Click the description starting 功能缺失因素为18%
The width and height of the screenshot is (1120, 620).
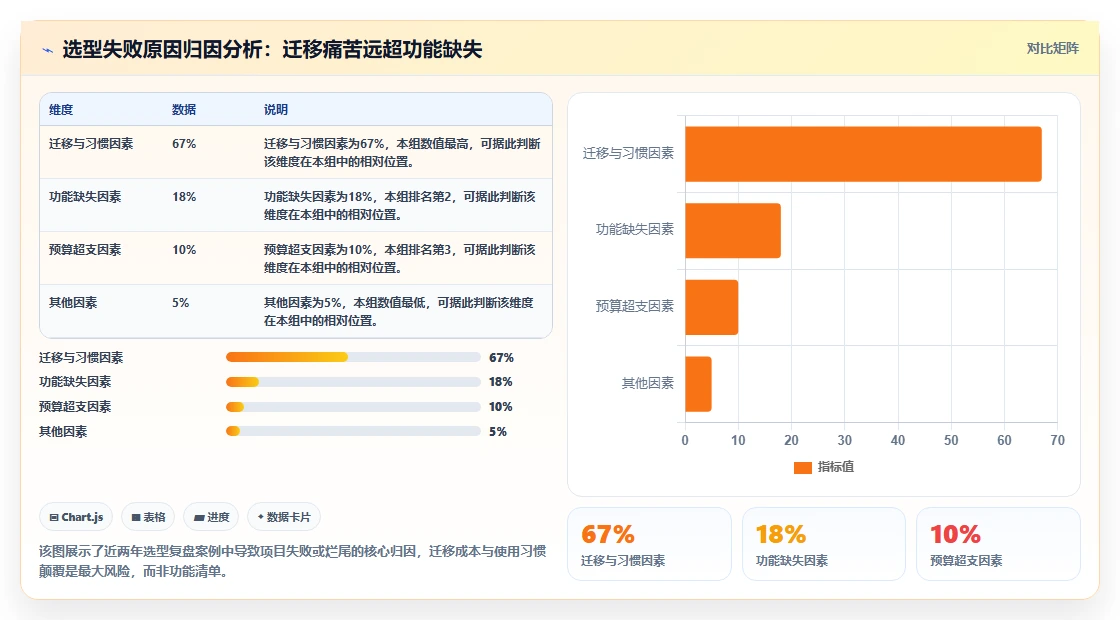coord(400,205)
